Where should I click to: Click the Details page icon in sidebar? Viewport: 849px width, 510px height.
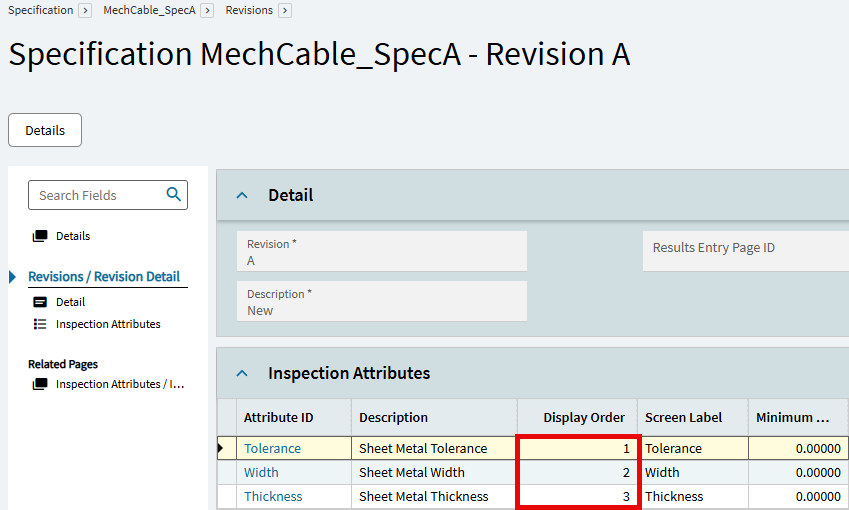(40, 237)
